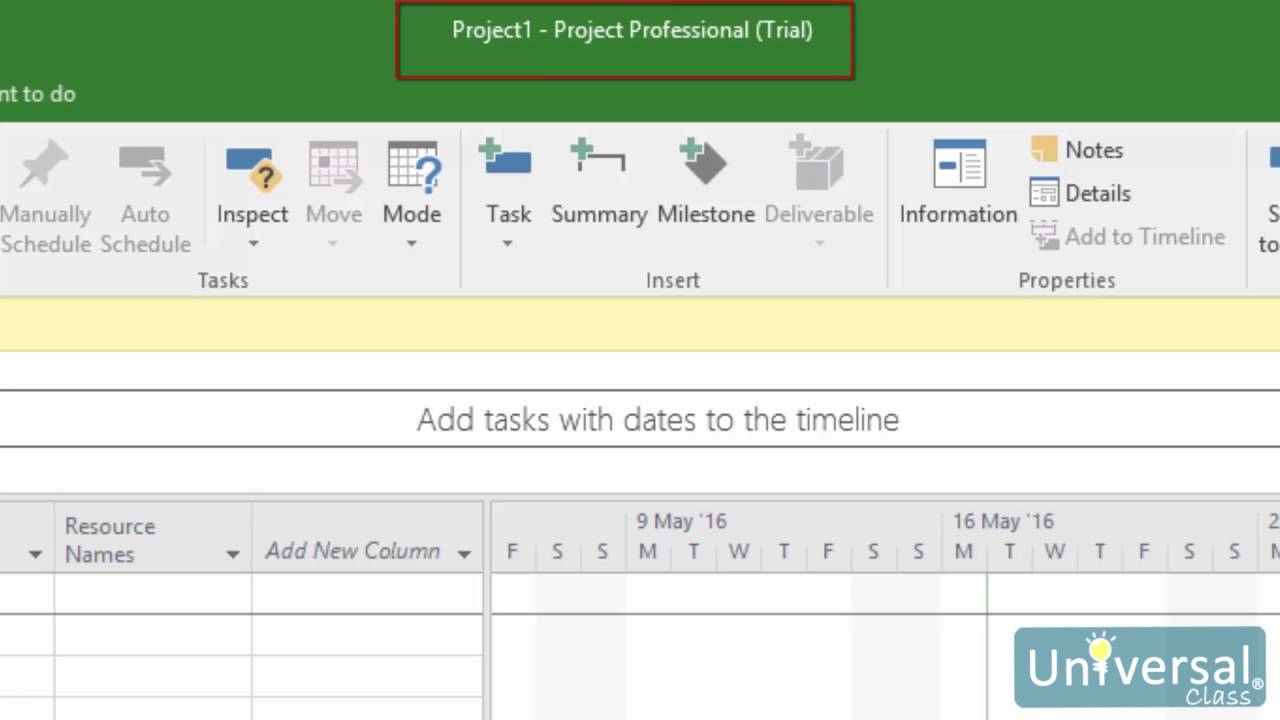Click the Manually Schedule pin icon

(x=44, y=164)
